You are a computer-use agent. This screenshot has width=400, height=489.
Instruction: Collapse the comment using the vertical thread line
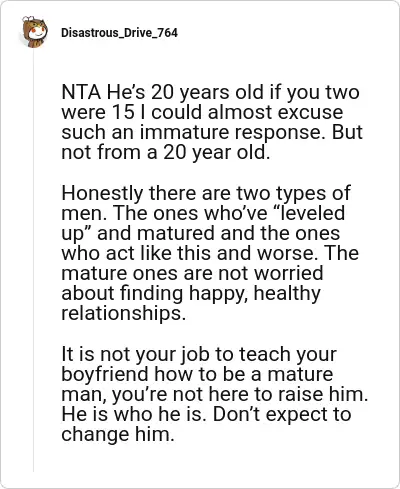pyautogui.click(x=33, y=260)
